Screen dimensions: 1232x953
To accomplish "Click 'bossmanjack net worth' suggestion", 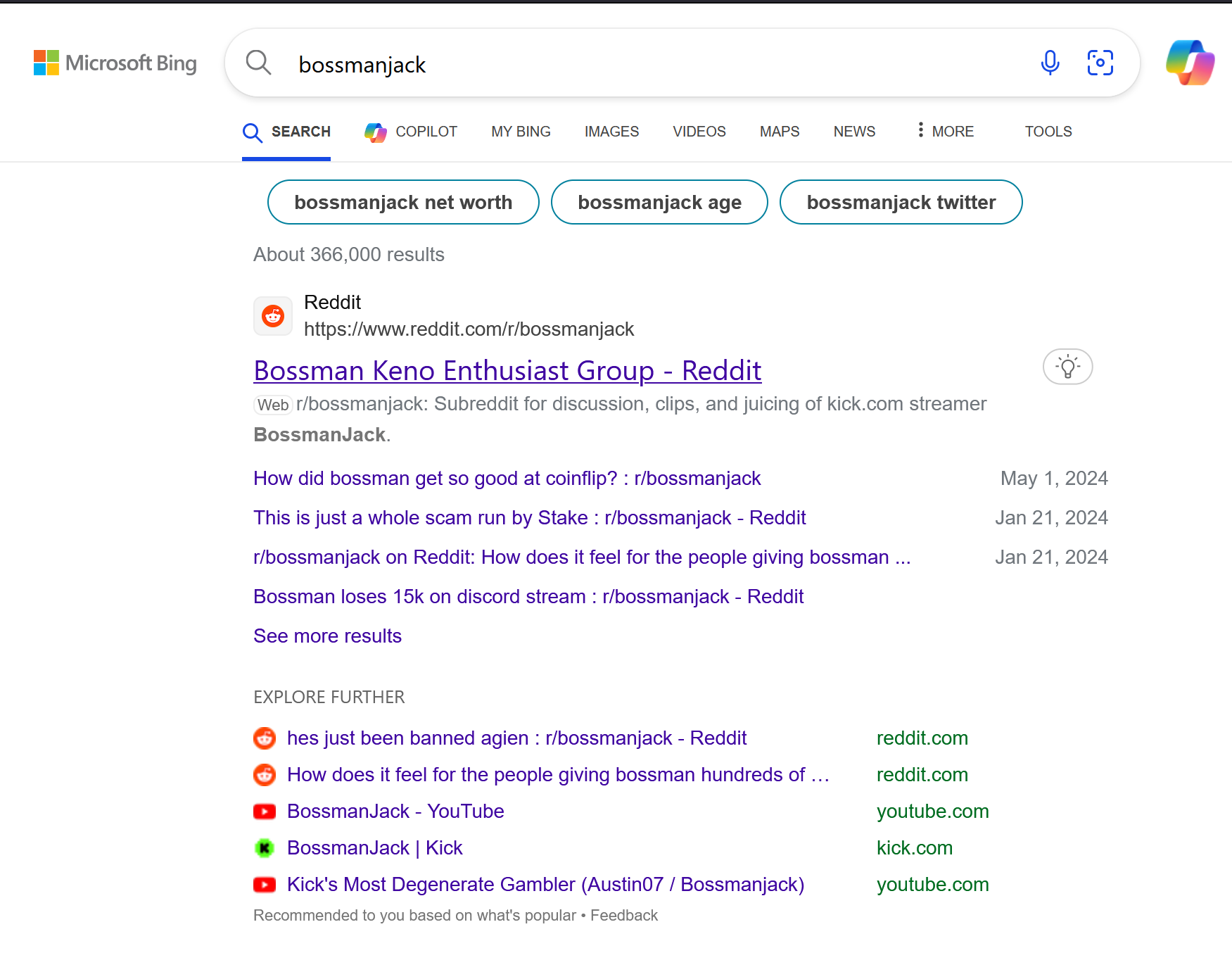I will [x=403, y=202].
